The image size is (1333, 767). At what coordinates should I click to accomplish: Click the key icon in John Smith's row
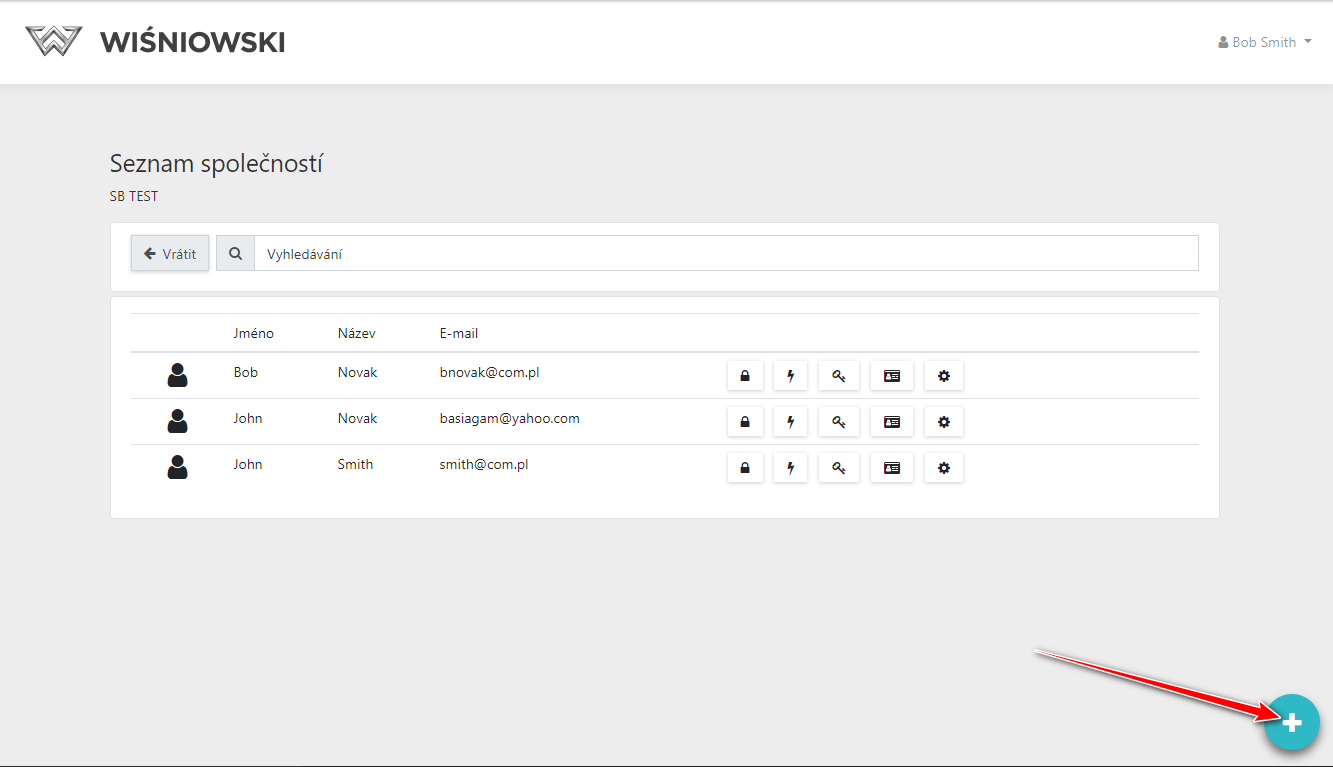838,468
